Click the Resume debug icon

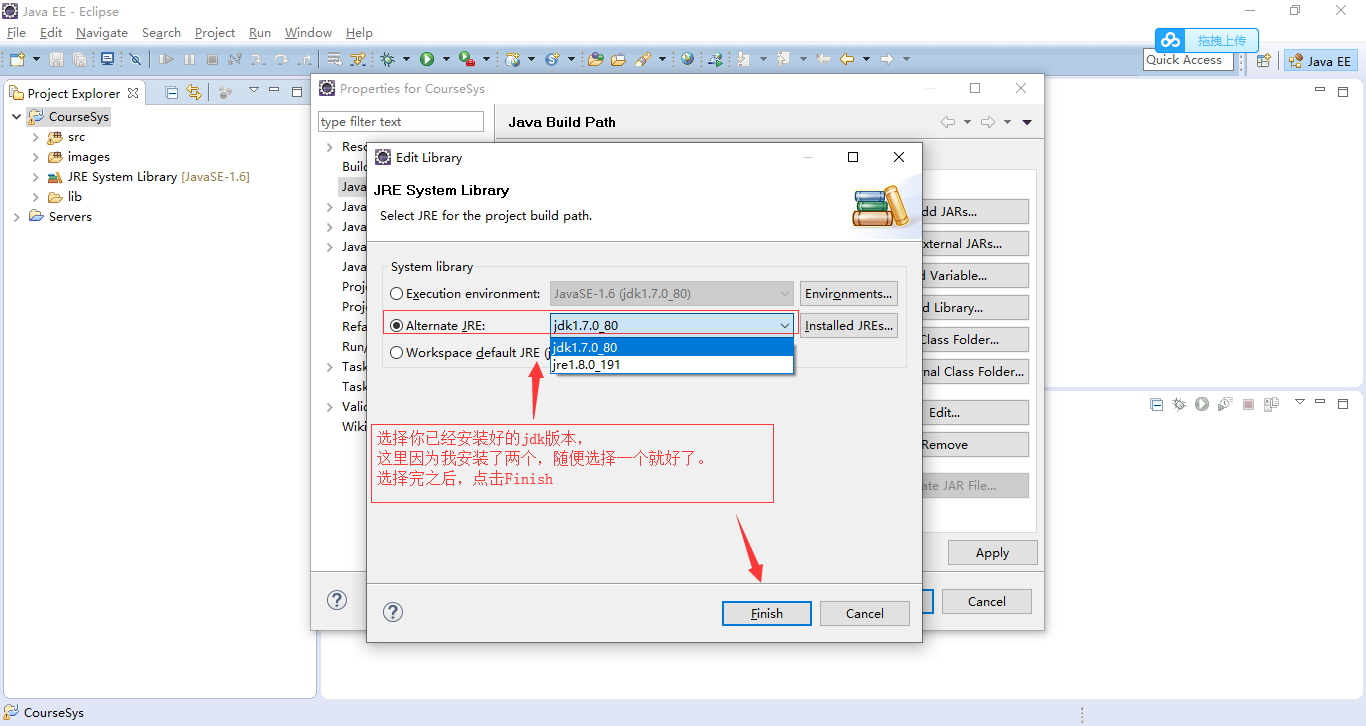(166, 59)
